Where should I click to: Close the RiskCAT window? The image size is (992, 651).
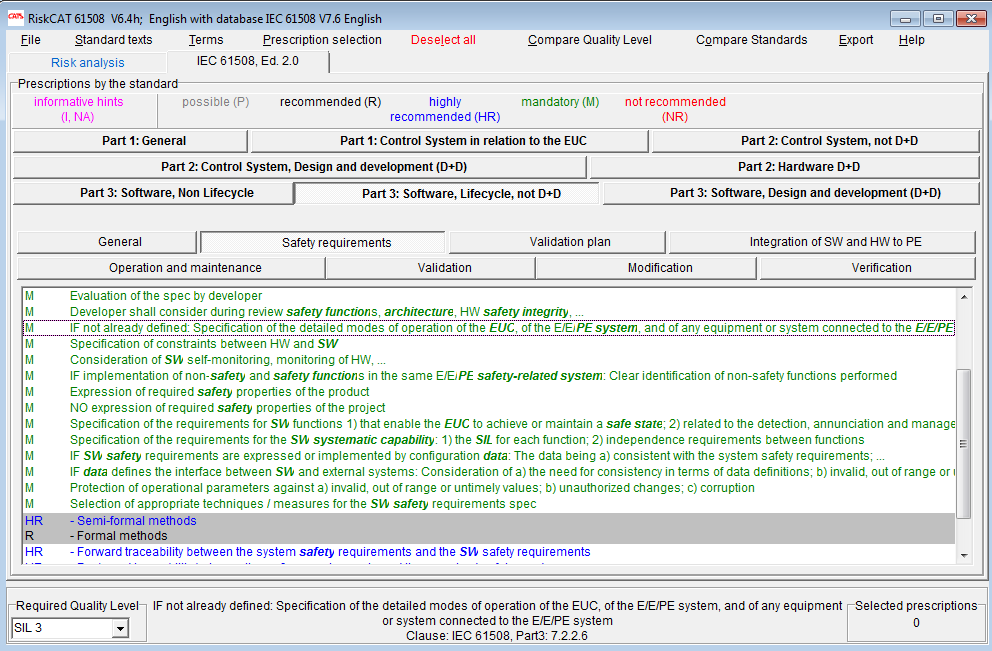(x=971, y=19)
